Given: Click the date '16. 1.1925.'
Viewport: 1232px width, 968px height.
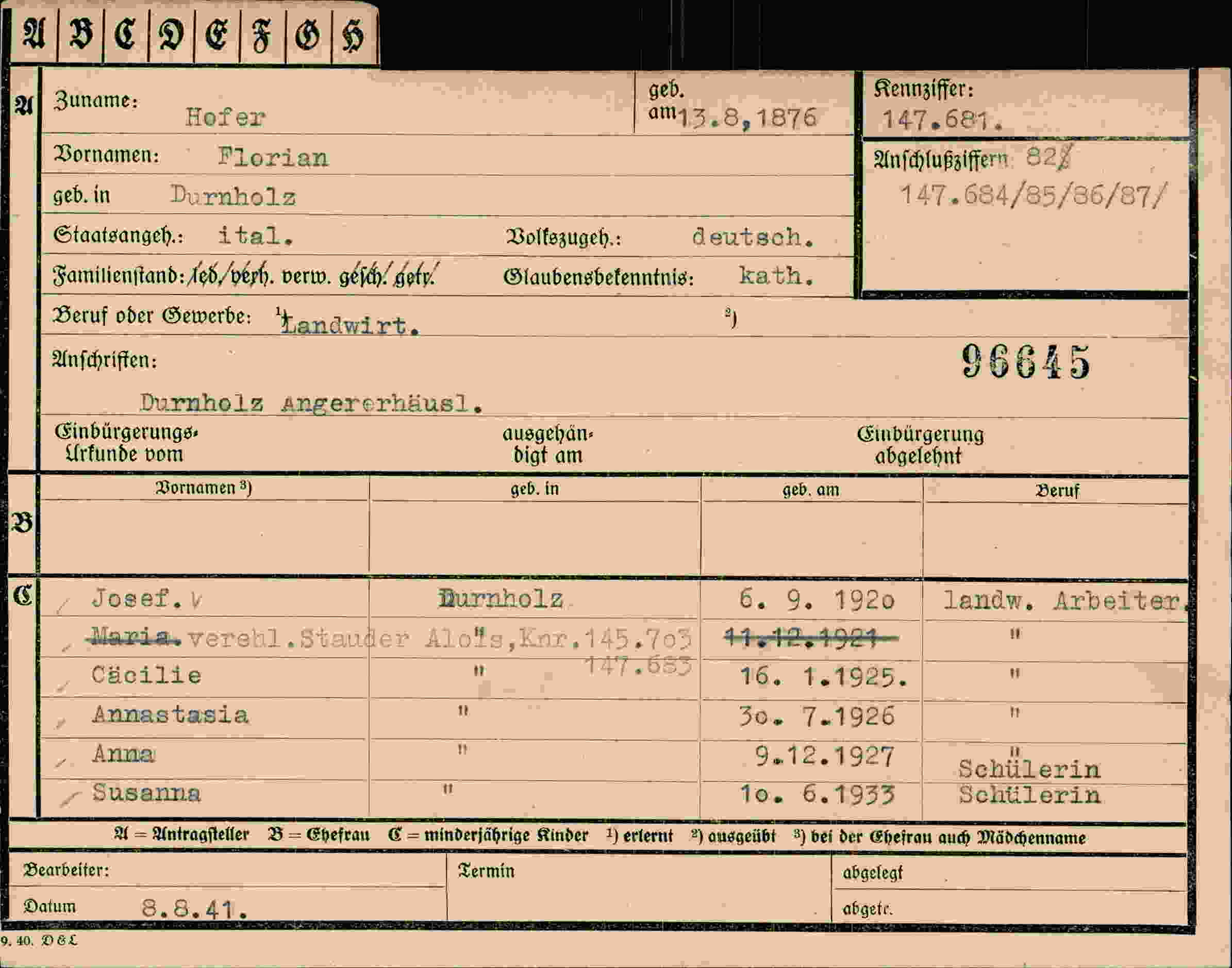Looking at the screenshot, I should [x=823, y=677].
